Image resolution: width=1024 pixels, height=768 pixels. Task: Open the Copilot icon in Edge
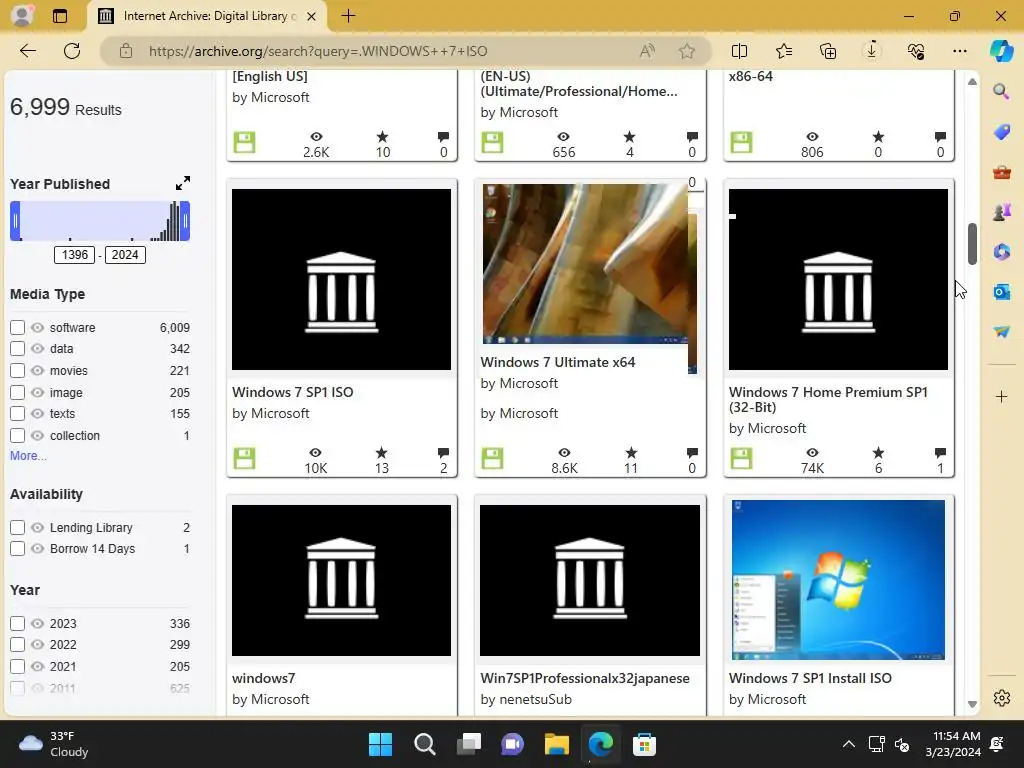click(1001, 51)
